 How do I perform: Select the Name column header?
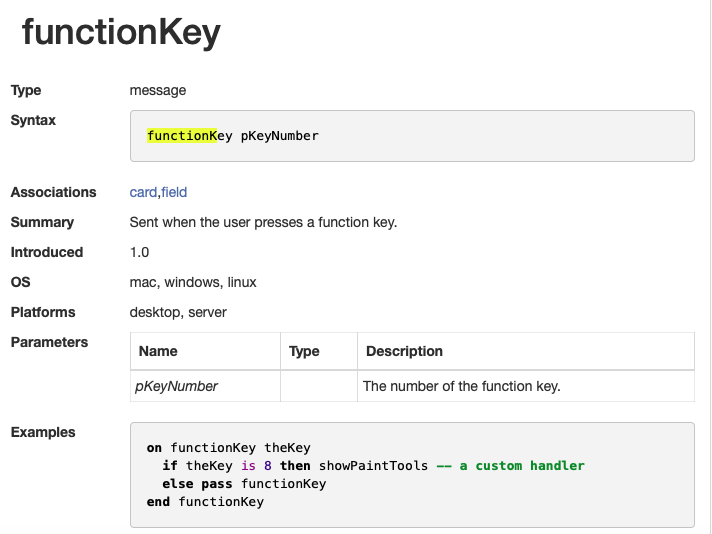click(158, 351)
